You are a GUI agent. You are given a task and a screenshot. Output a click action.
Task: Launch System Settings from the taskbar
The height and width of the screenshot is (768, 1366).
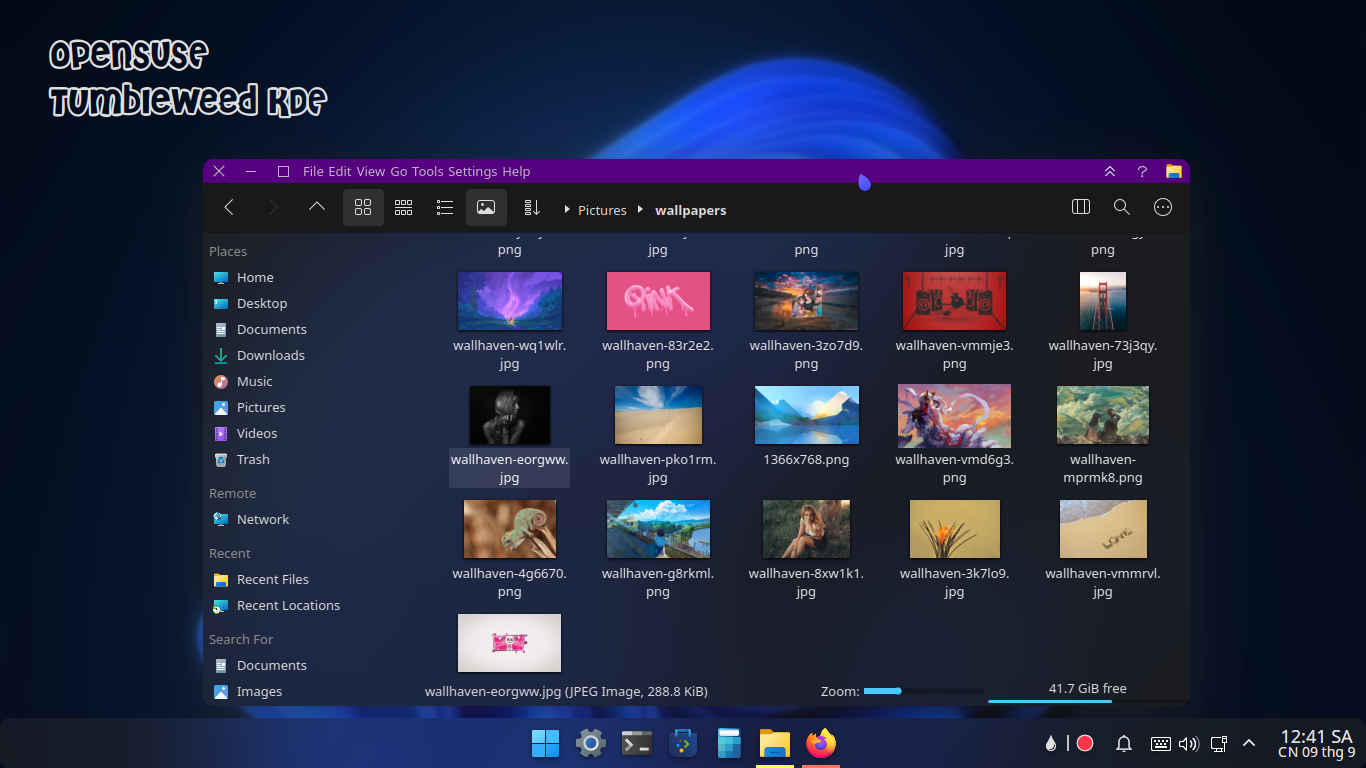coord(591,743)
